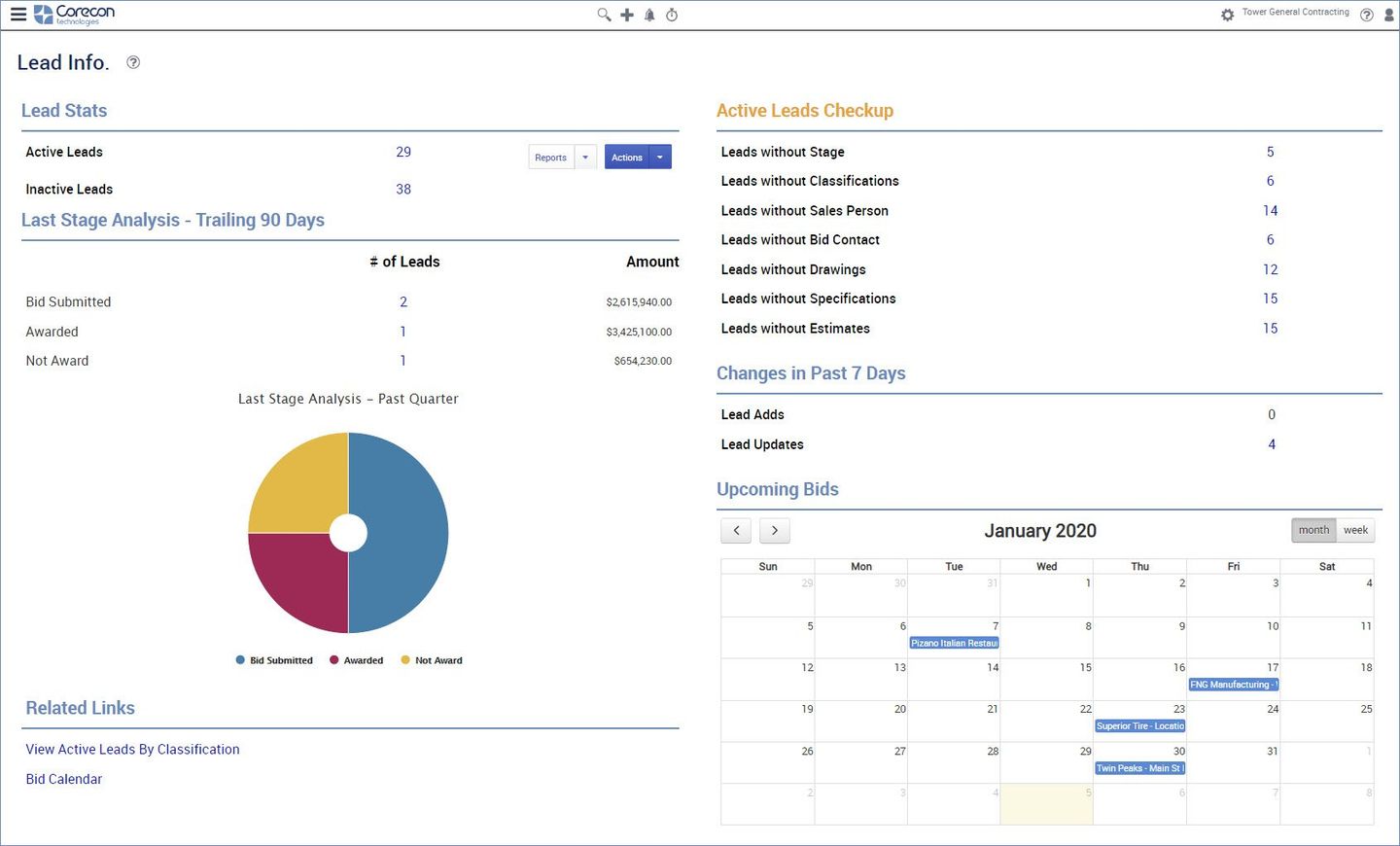The image size is (1400, 846).
Task: Click the Corecon Technologies logo
Action: [x=75, y=15]
